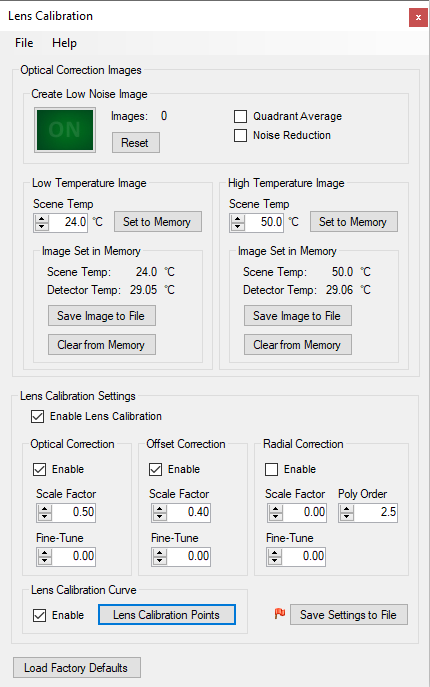Uncheck Enable Lens Calibration
430x687 pixels.
[38, 416]
